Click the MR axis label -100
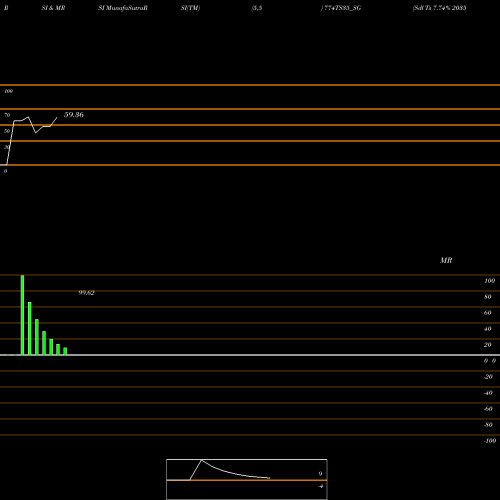The height and width of the screenshot is (500, 500). pyautogui.click(x=490, y=441)
